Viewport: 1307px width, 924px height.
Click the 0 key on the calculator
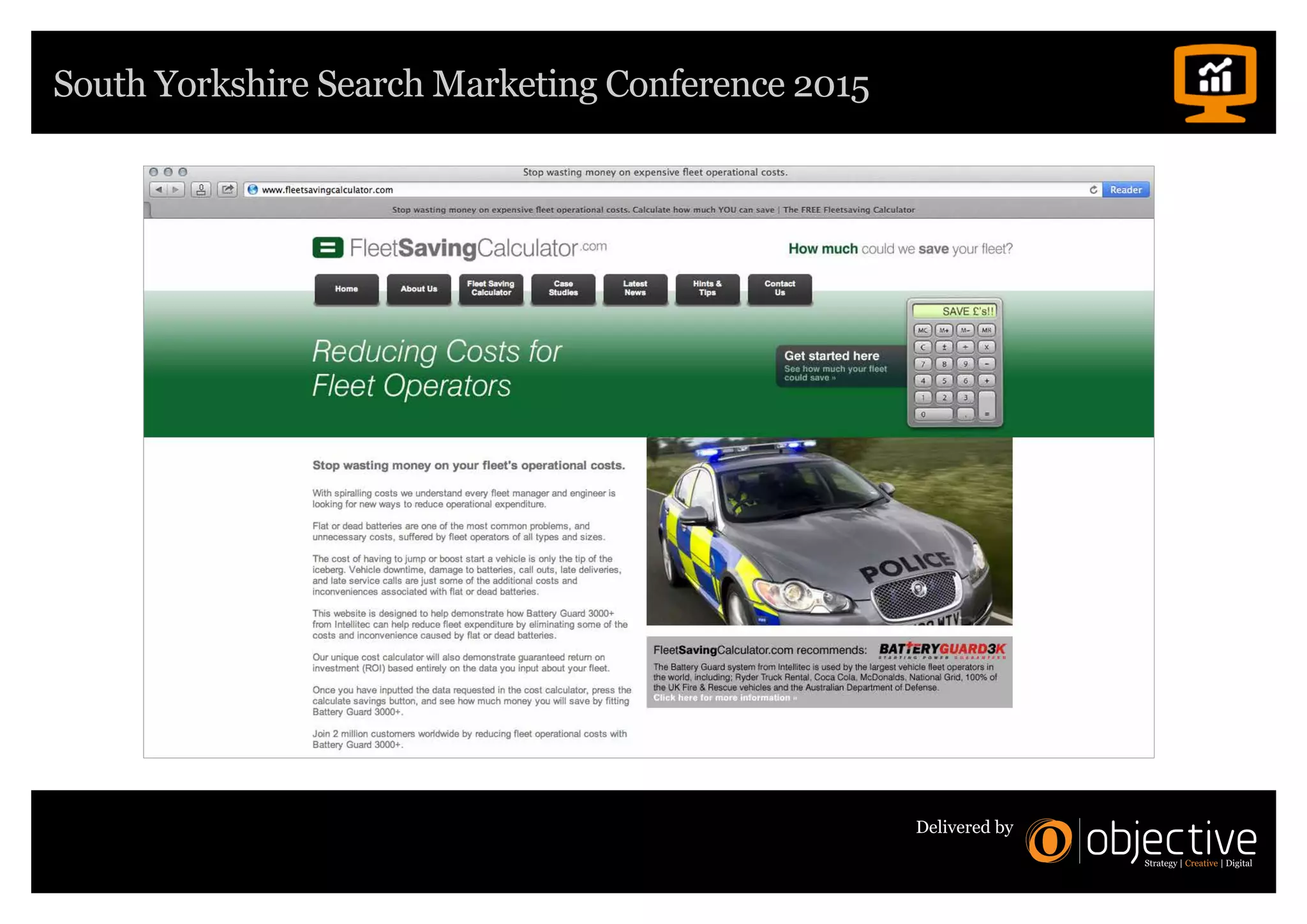tap(934, 414)
